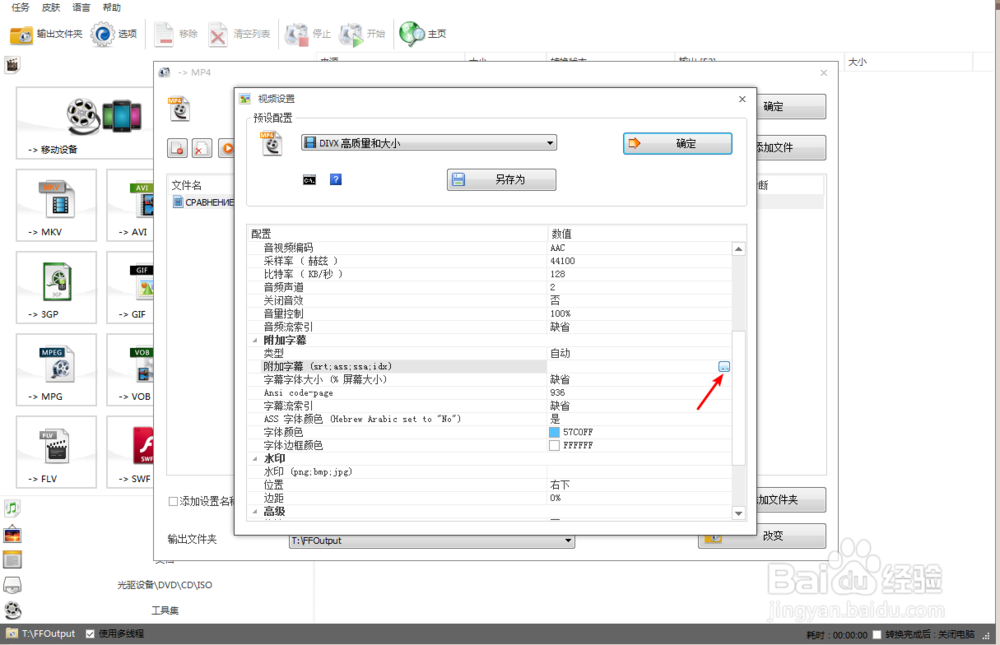Click the 确定 button in video settings

(677, 142)
